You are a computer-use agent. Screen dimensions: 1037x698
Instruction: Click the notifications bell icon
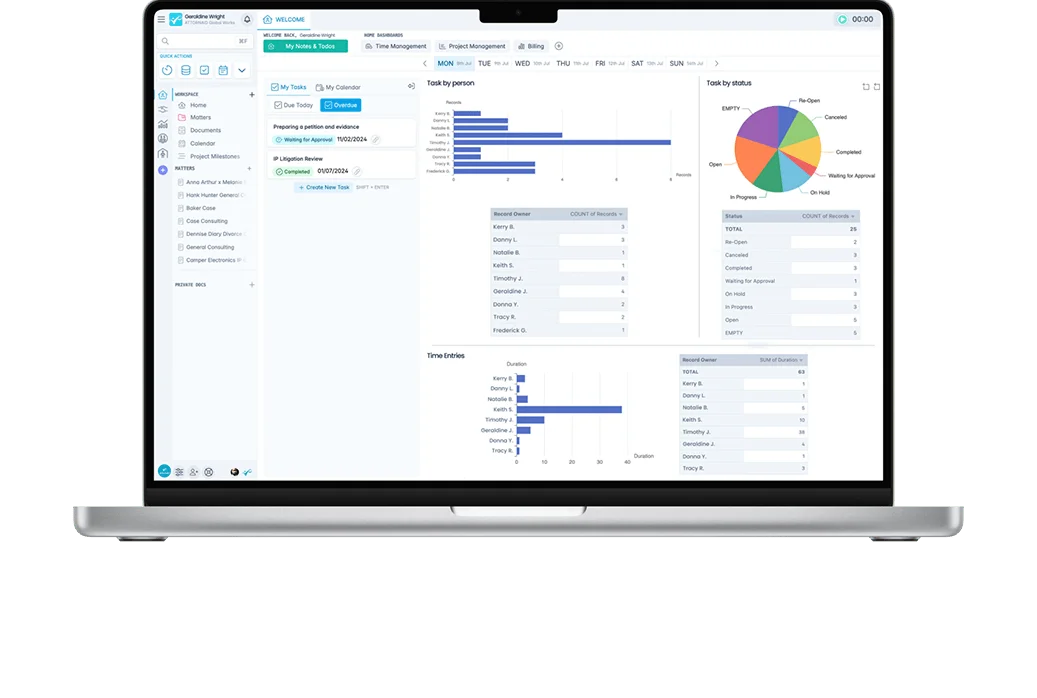[x=247, y=19]
